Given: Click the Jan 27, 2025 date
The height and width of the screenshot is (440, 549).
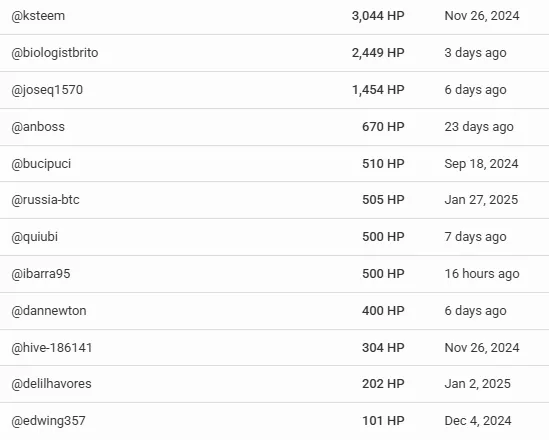Looking at the screenshot, I should [x=481, y=200].
